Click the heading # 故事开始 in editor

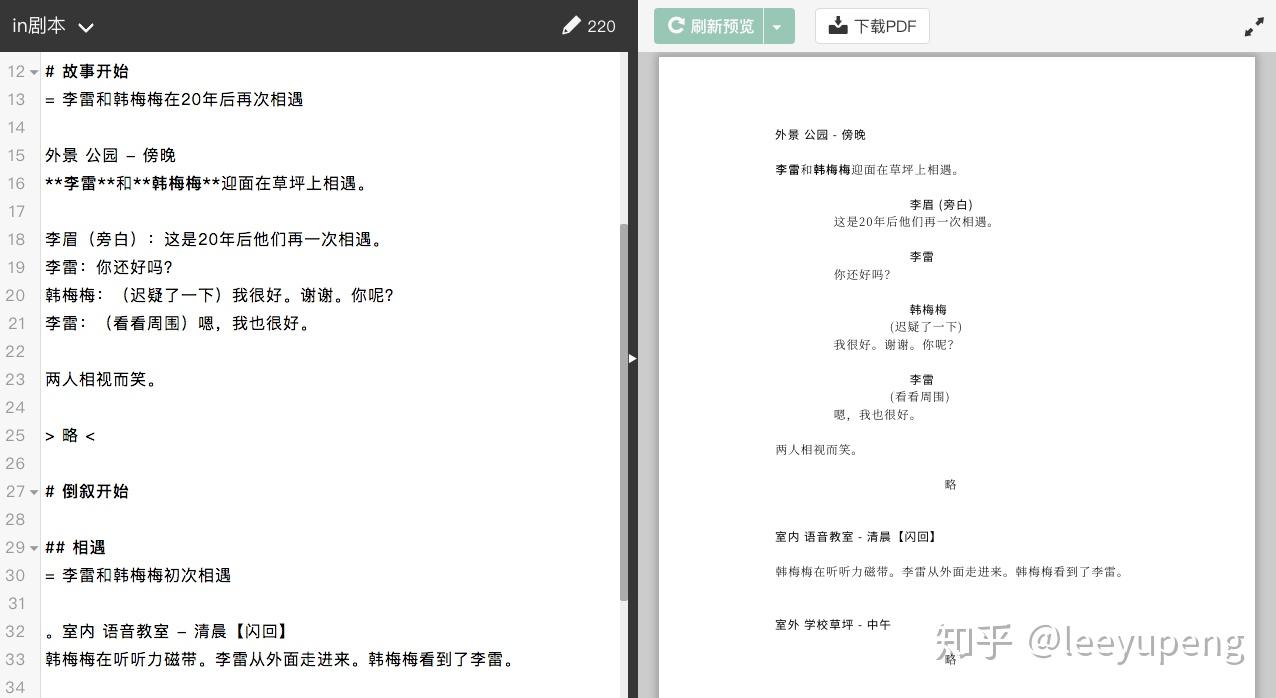[x=86, y=71]
